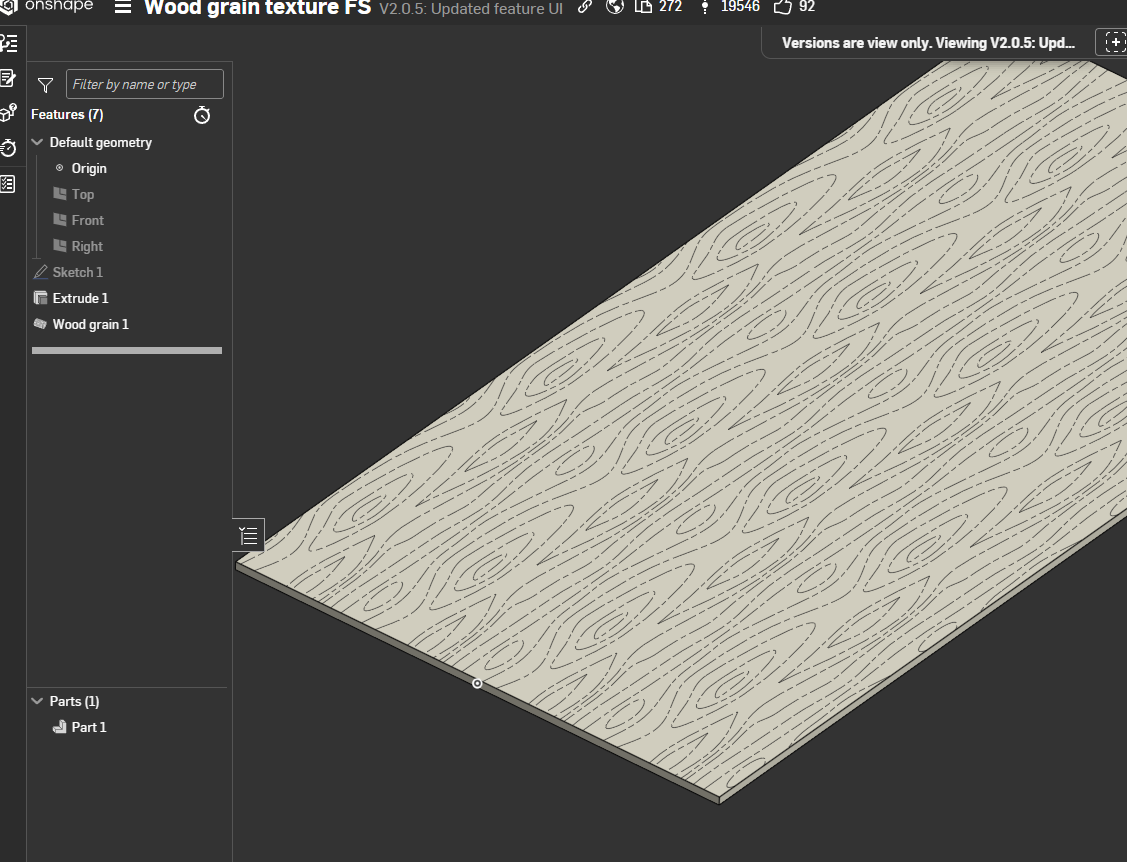Click the Wood grain 1 feature icon
1127x862 pixels.
(40, 324)
